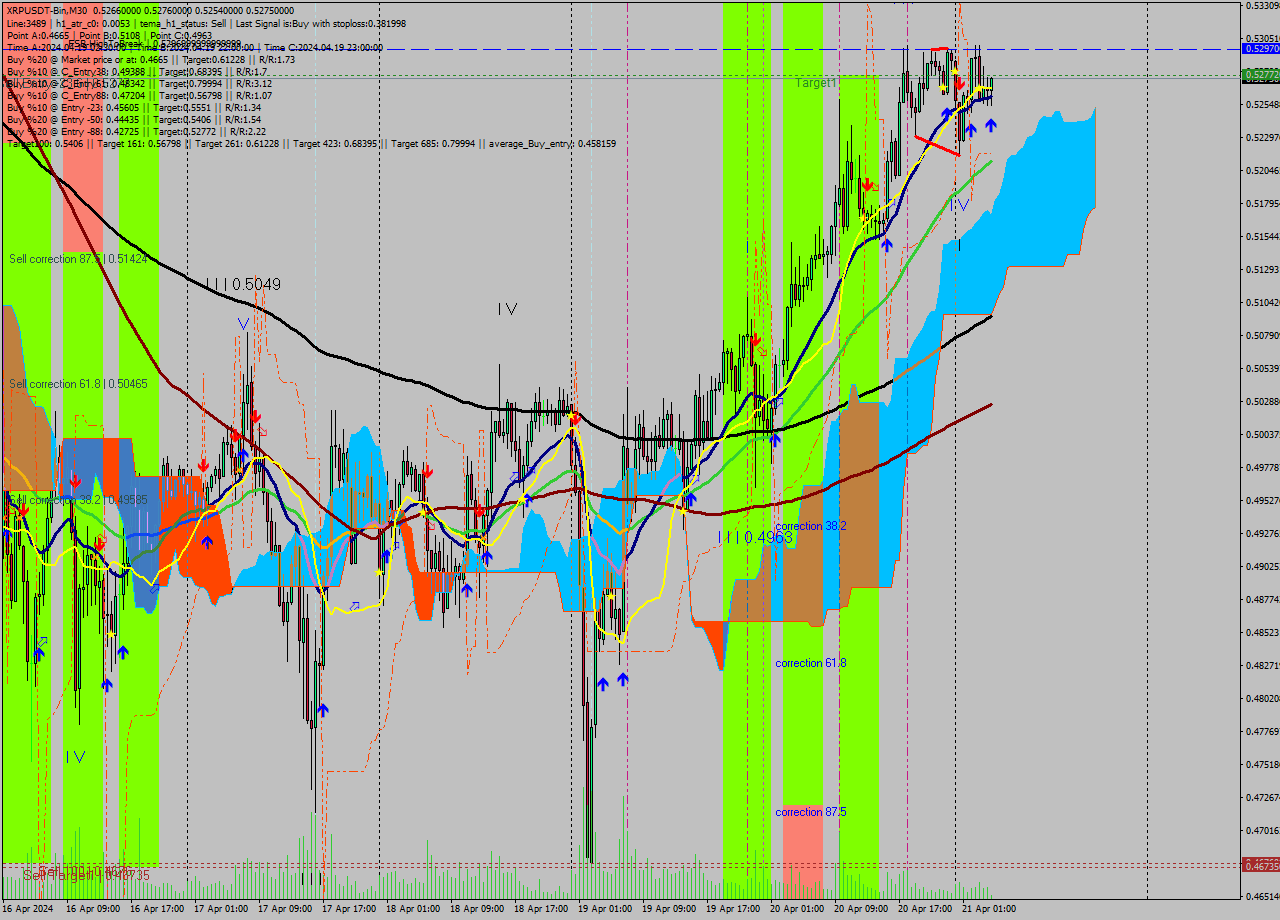Select the 'I I I 0.5049' wave label

243,285
